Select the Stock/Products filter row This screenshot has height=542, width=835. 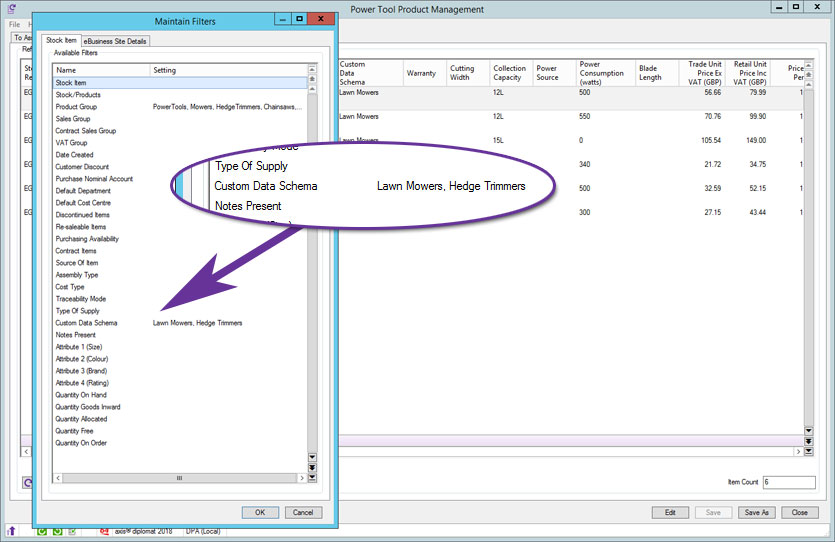(180, 95)
